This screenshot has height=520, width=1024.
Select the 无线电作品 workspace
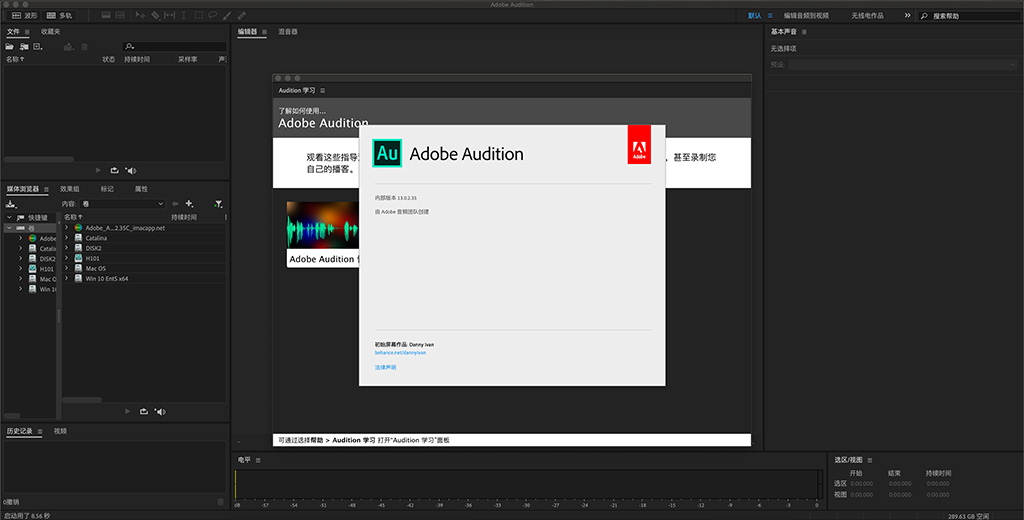[867, 15]
